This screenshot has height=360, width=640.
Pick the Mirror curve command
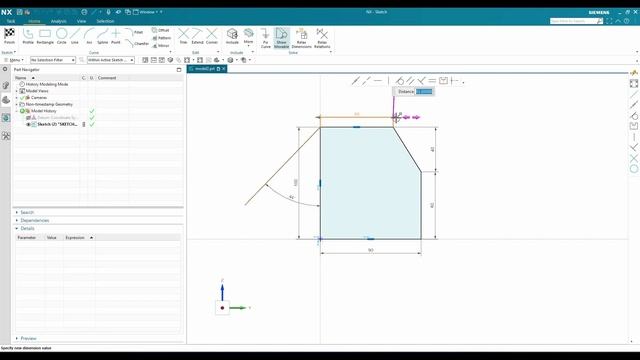(161, 46)
